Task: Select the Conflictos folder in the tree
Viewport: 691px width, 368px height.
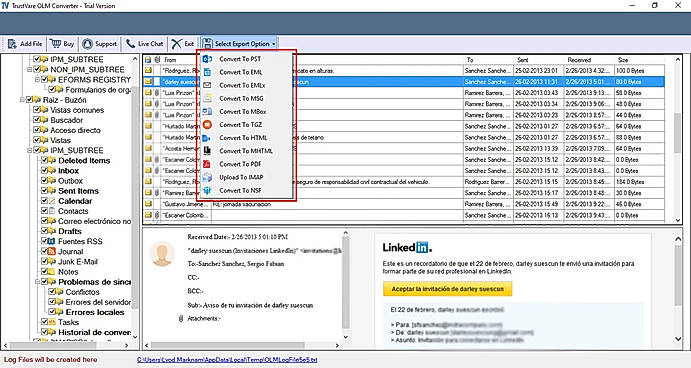Action: pos(82,292)
